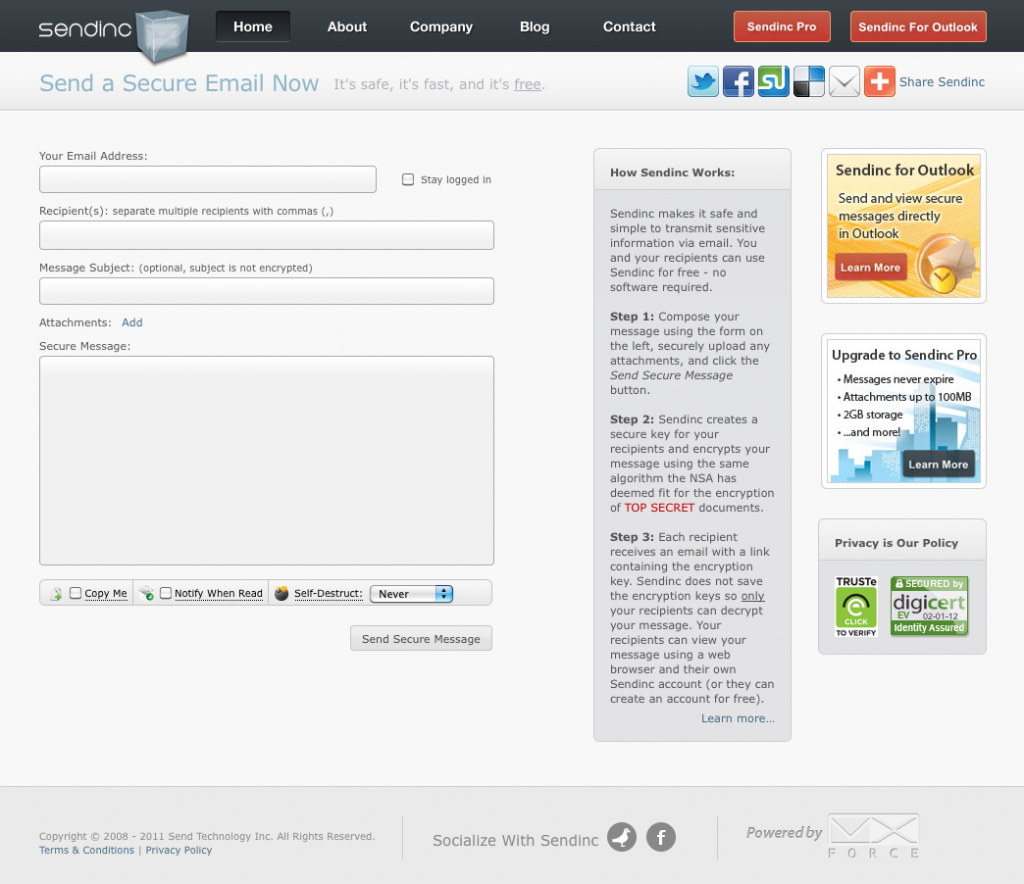Click Learn More in Outlook ad
The image size is (1024, 884).
(870, 267)
